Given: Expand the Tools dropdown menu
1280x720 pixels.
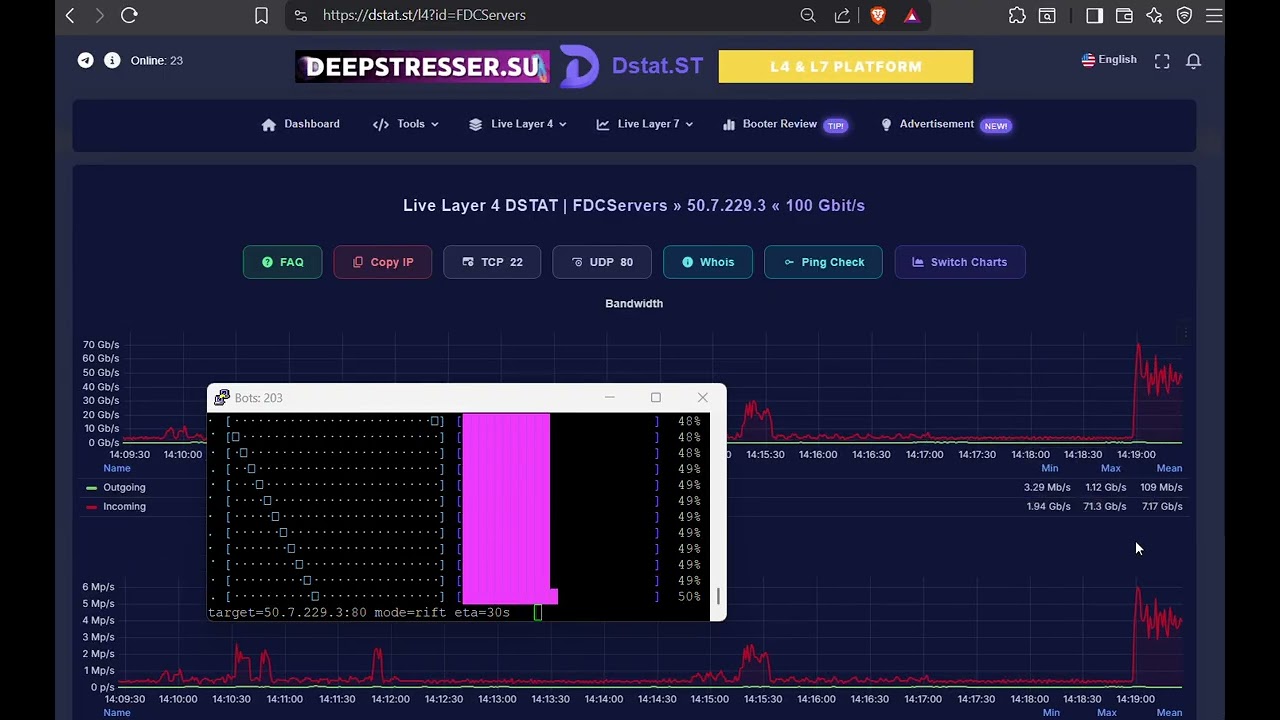Looking at the screenshot, I should point(405,124).
